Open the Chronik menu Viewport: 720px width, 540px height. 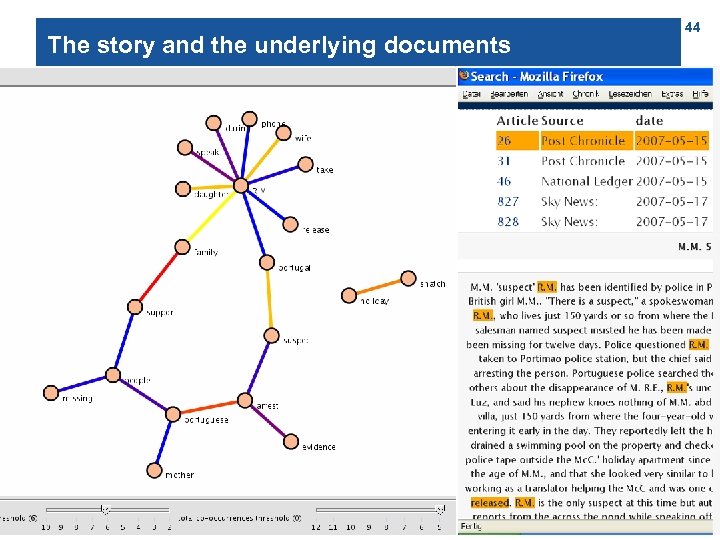pyautogui.click(x=585, y=94)
